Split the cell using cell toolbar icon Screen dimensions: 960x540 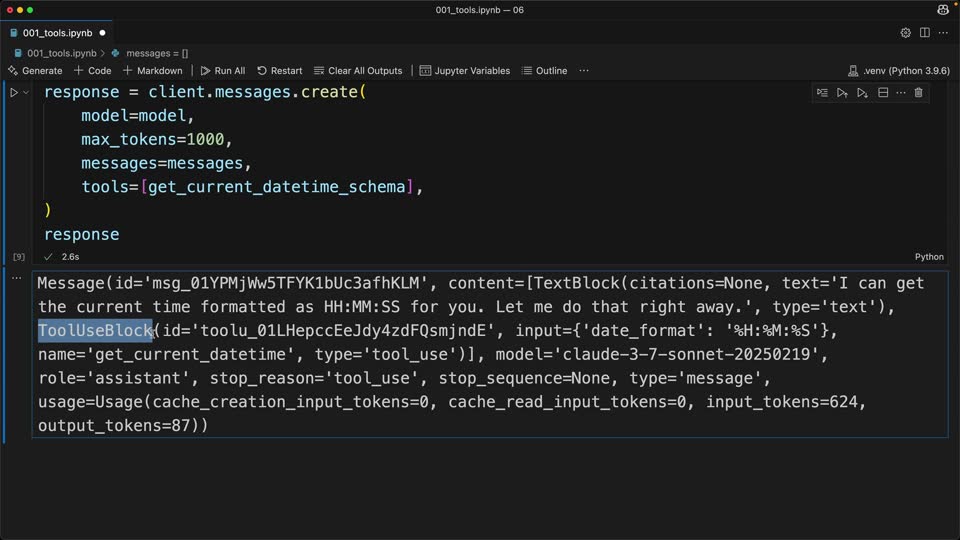[x=883, y=92]
